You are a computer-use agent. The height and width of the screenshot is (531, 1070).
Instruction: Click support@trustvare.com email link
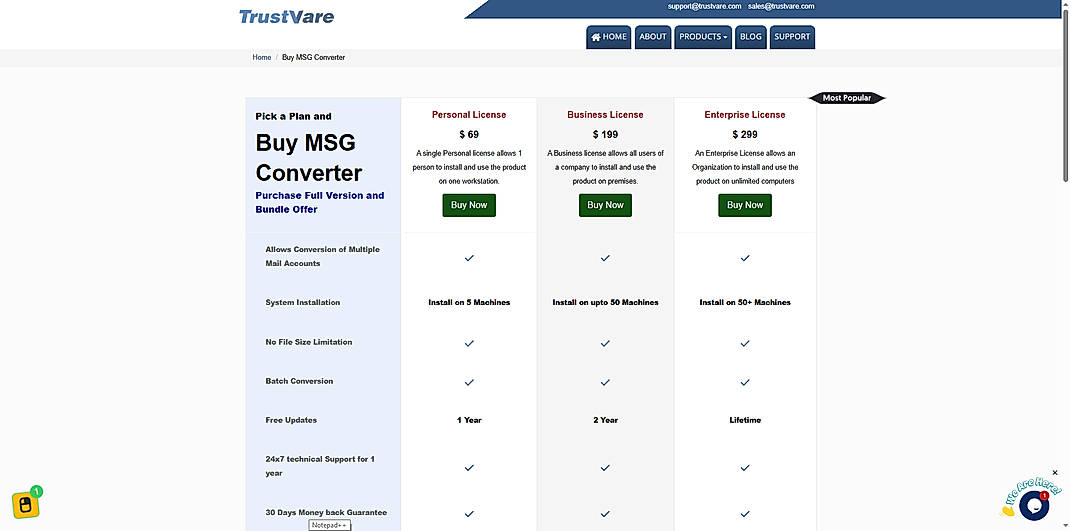(x=704, y=6)
